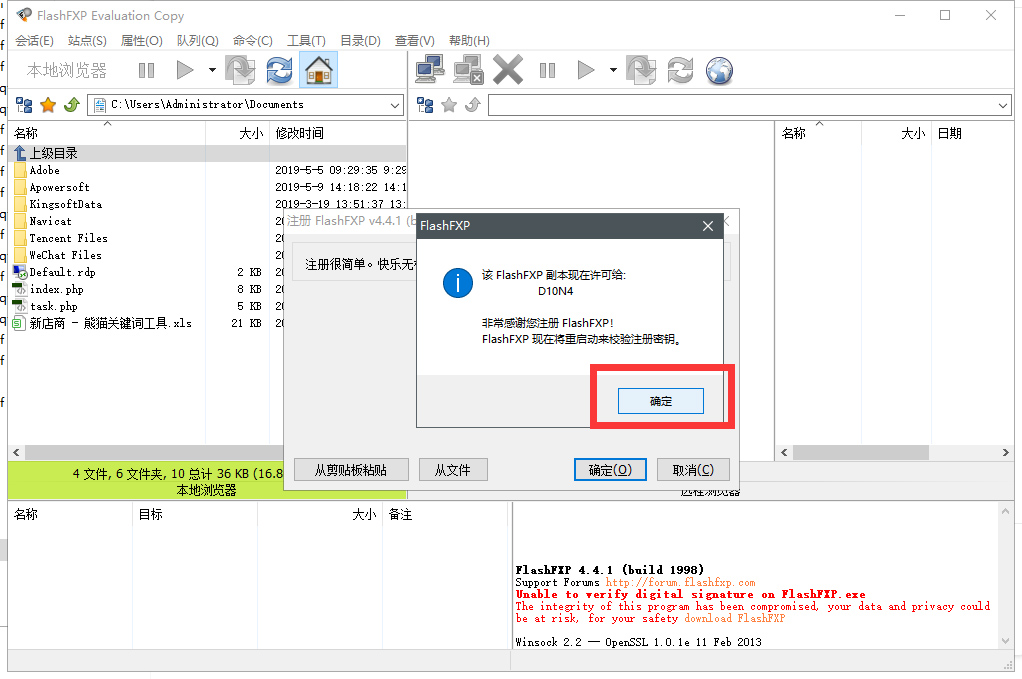Click the 取消(C) button
This screenshot has height=679, width=1022.
(693, 470)
